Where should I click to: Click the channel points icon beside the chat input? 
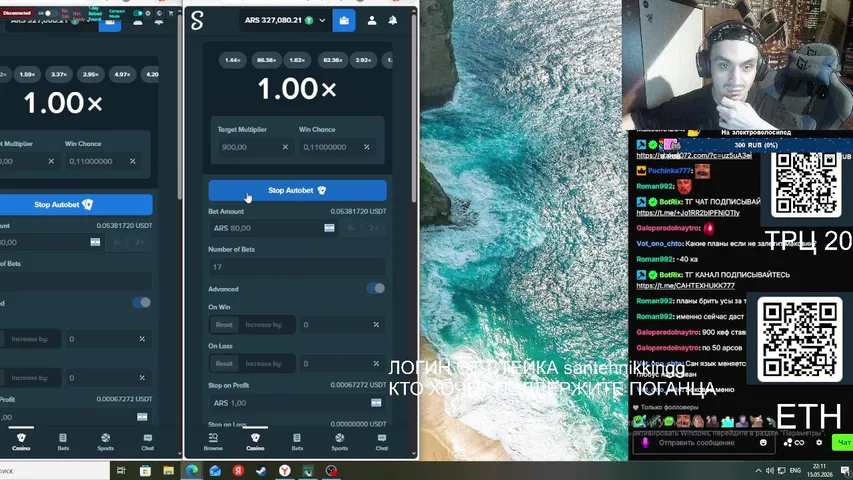[x=788, y=442]
